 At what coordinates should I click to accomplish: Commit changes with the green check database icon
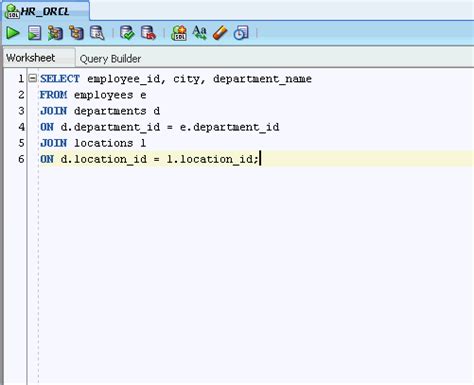127,33
